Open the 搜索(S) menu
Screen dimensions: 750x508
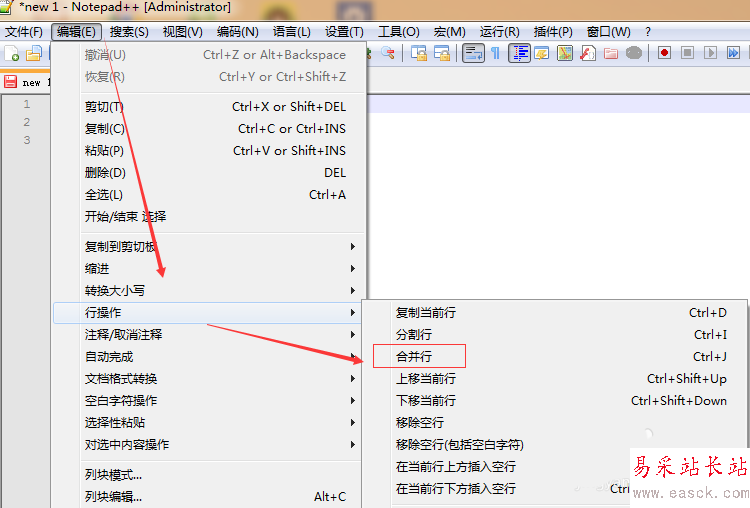pos(129,32)
